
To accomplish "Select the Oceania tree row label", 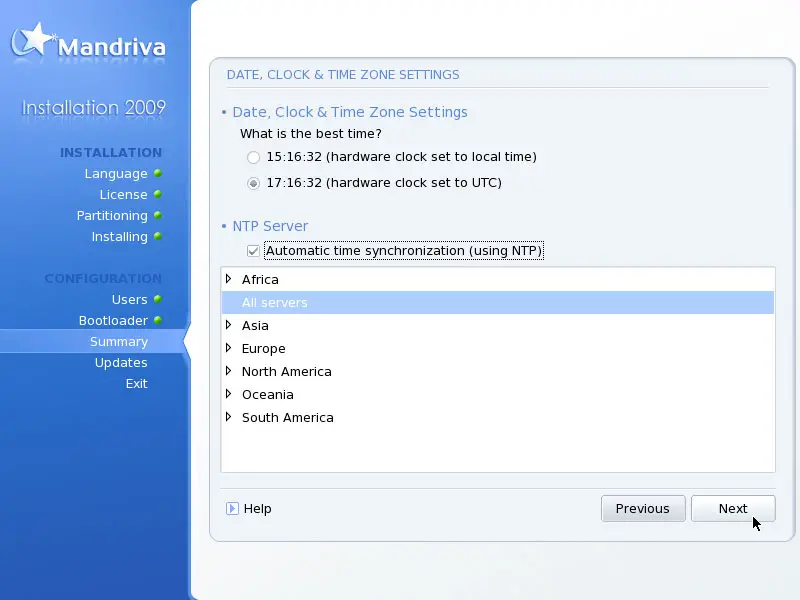I will (268, 394).
